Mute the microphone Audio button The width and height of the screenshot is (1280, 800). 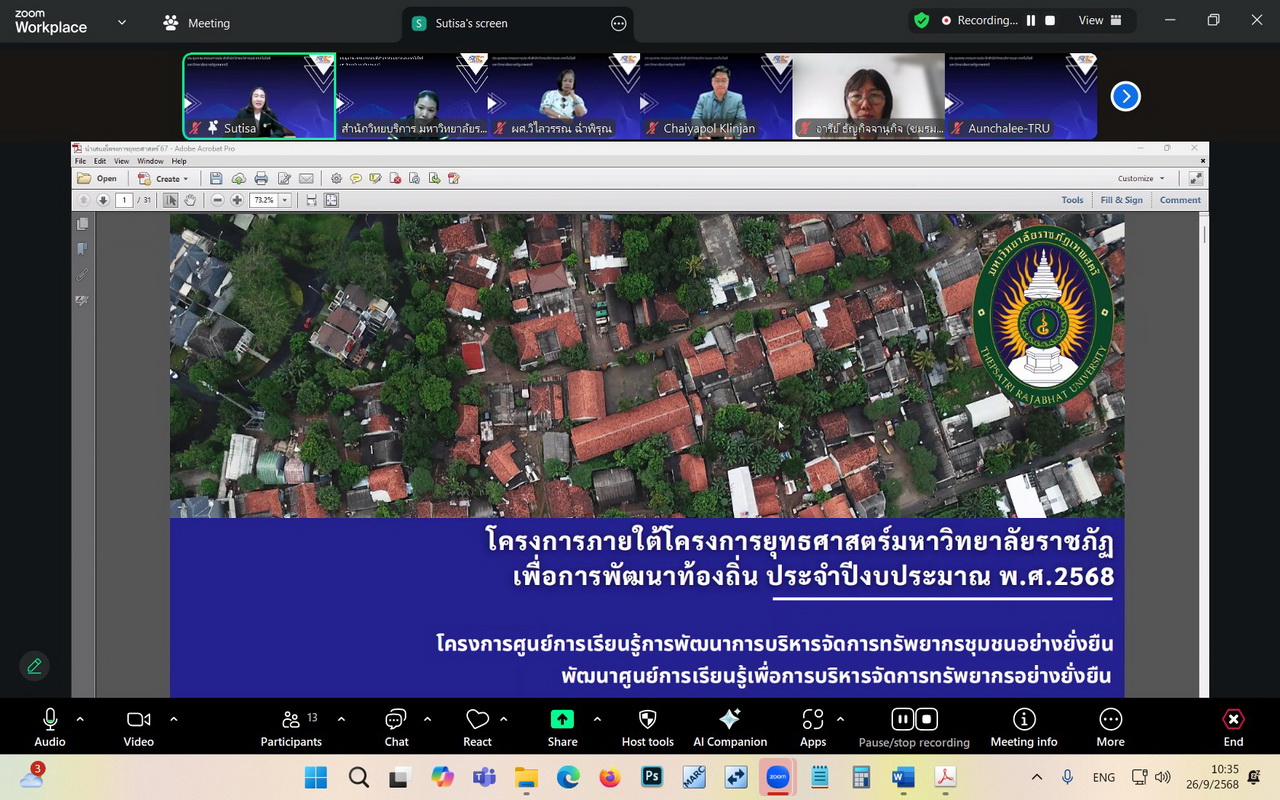point(50,727)
